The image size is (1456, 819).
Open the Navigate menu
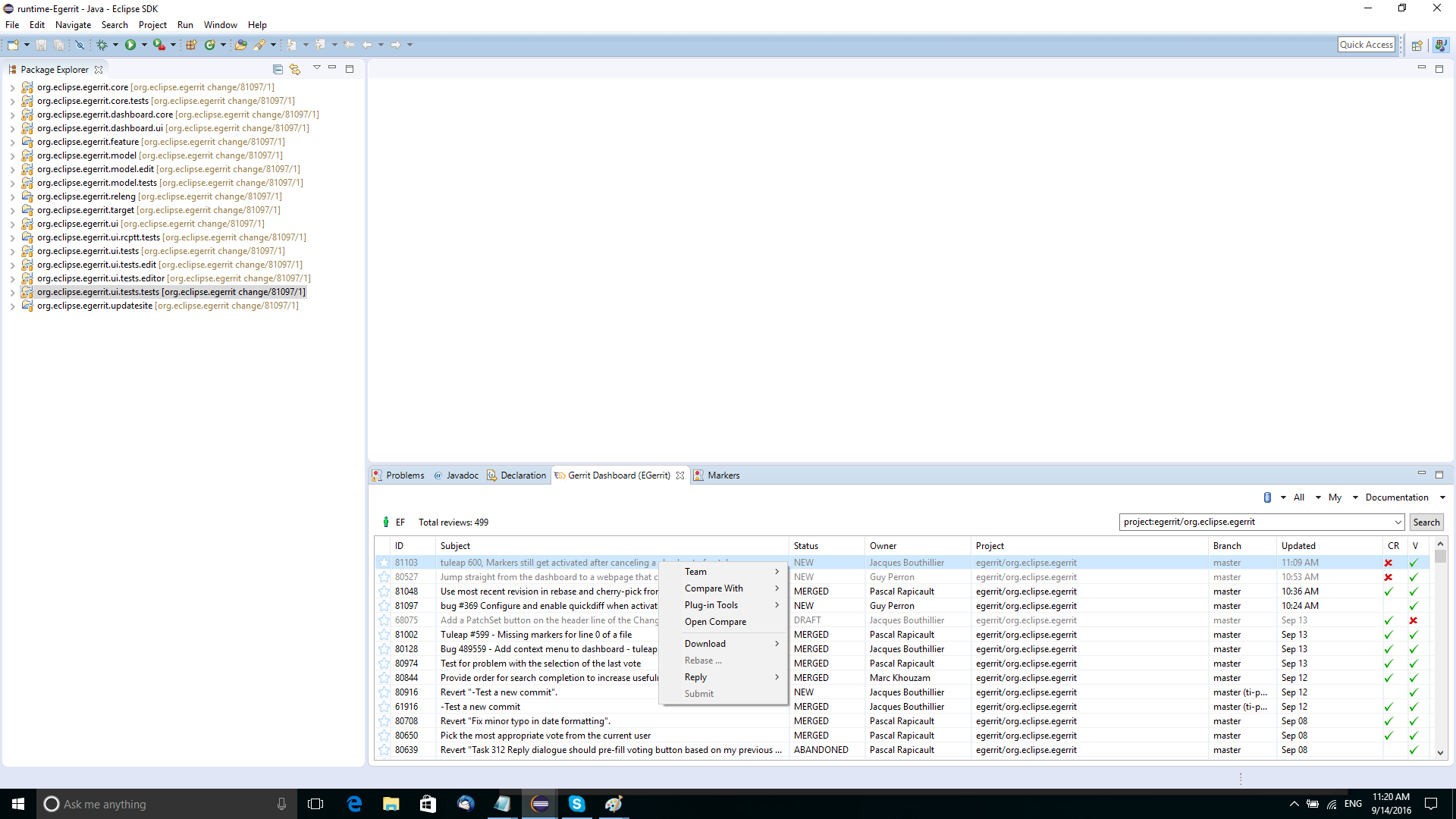[x=73, y=25]
